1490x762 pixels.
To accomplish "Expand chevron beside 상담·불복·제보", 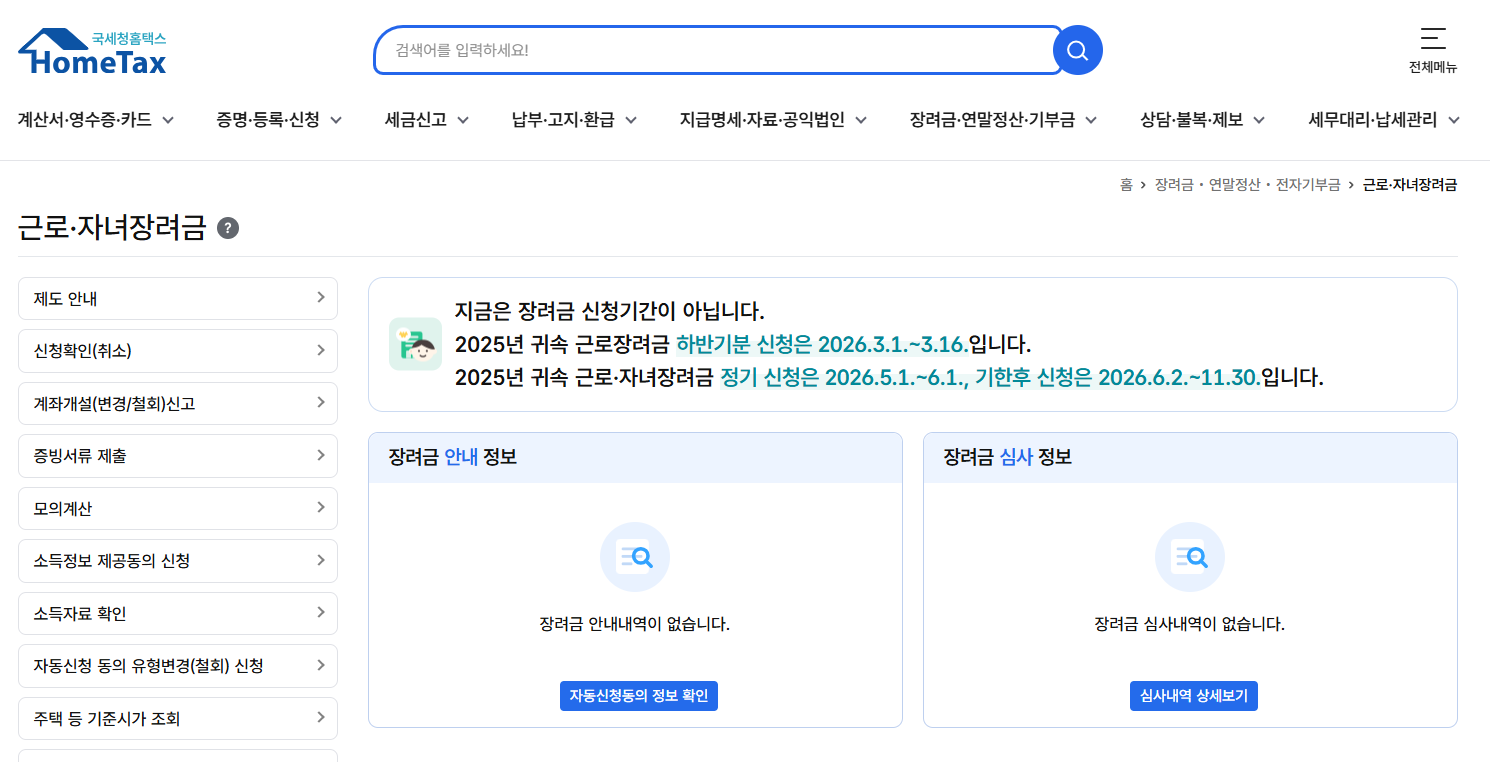I will (x=1259, y=120).
